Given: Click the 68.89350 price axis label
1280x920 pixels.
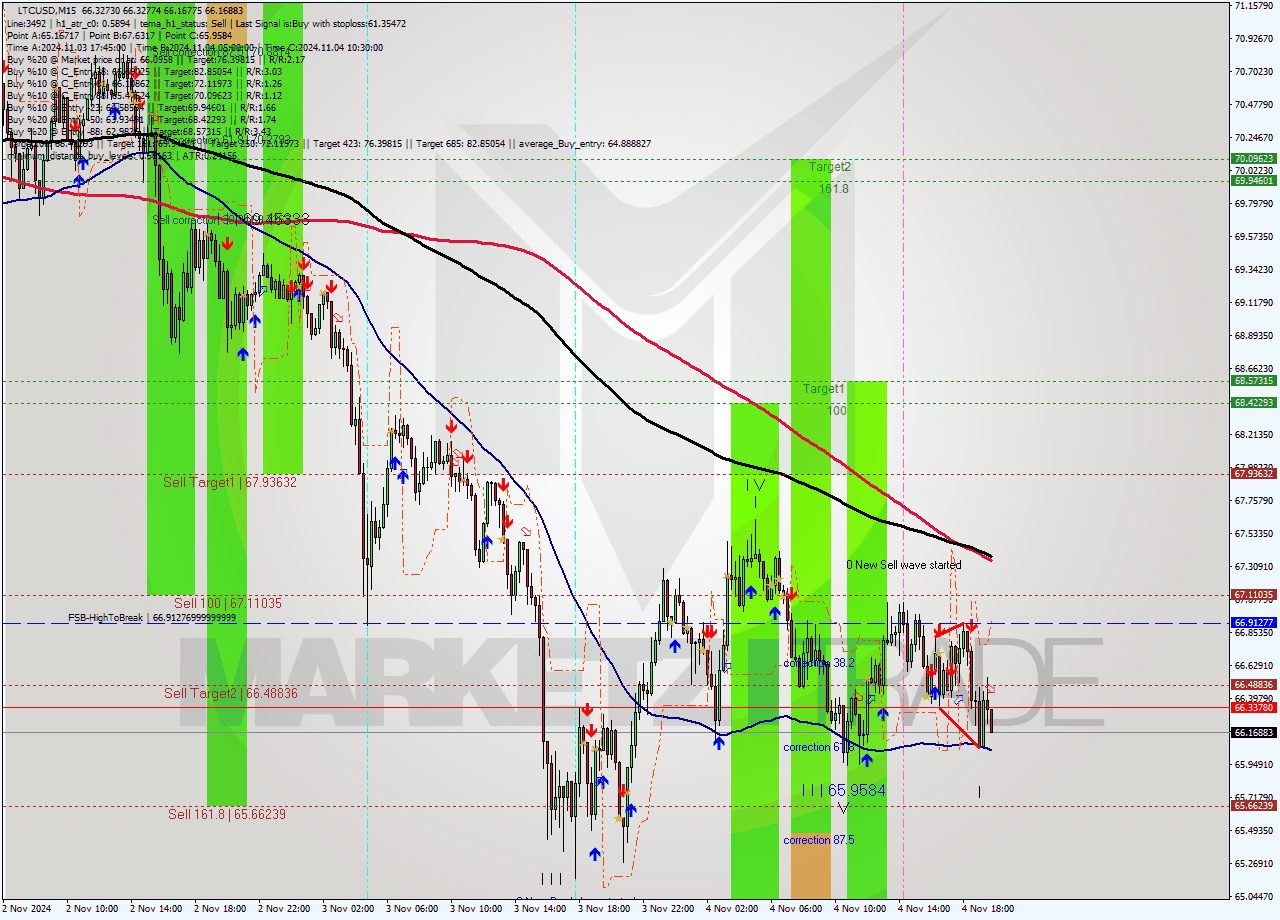Looking at the screenshot, I should [x=1253, y=335].
